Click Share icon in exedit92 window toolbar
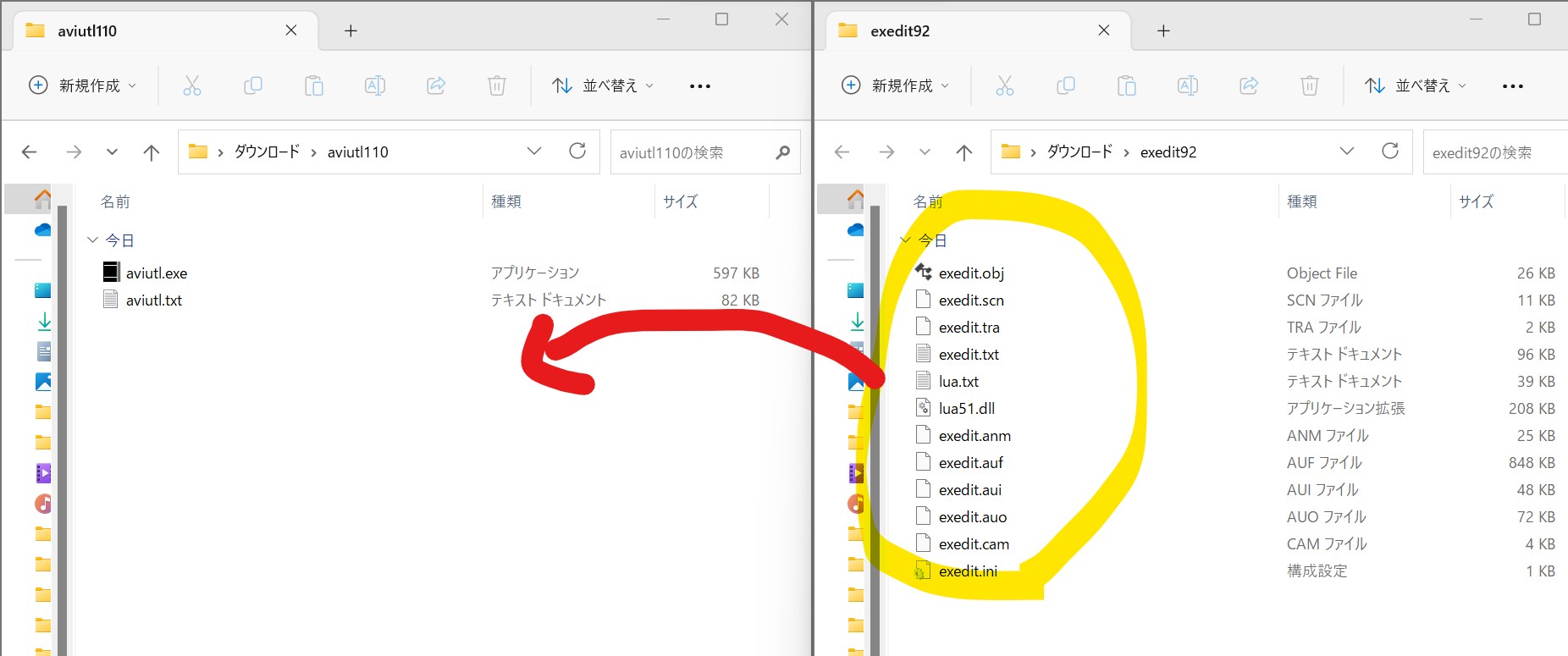The image size is (1568, 656). click(1249, 85)
